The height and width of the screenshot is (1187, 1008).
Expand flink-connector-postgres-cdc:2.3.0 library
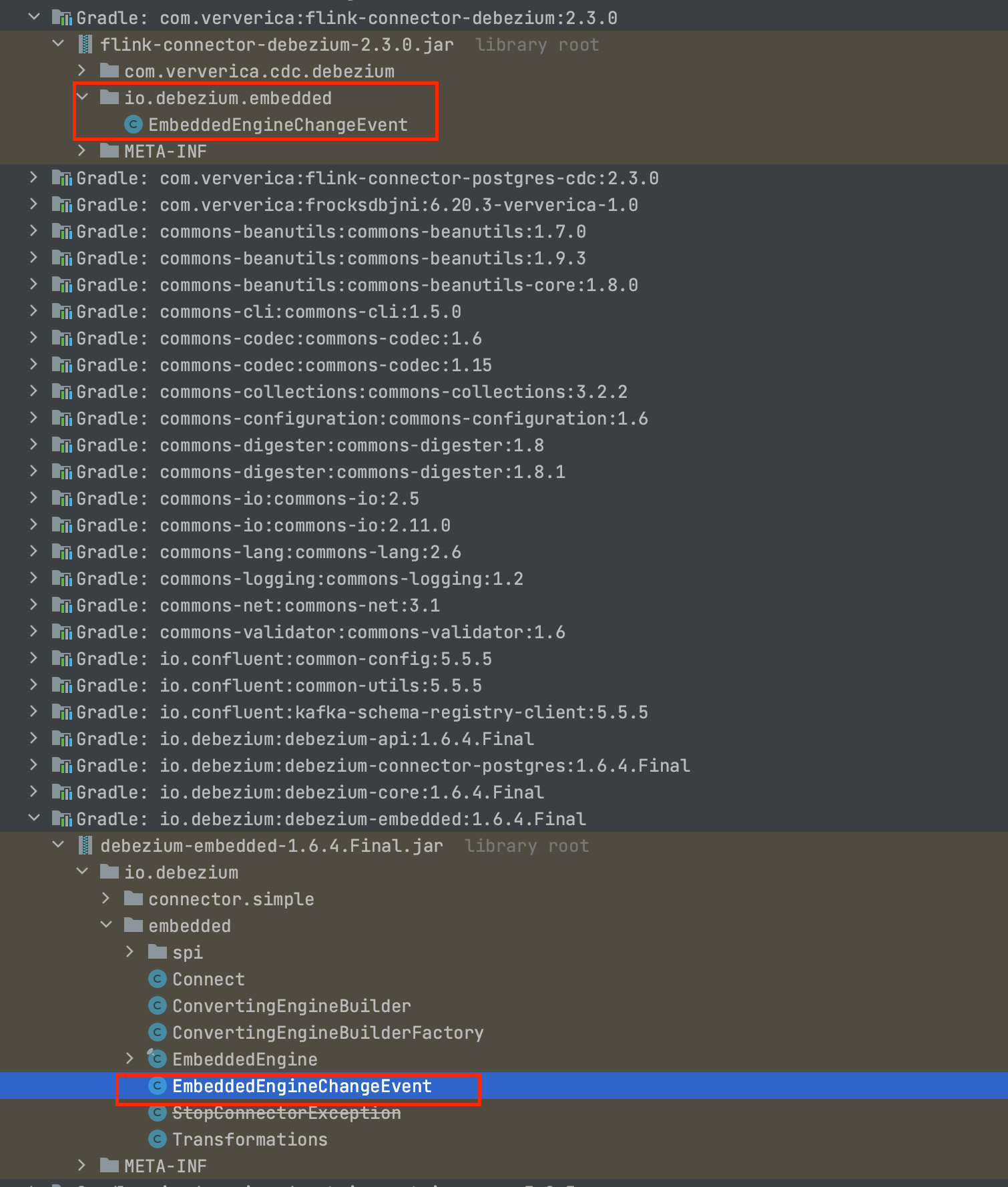tap(34, 178)
